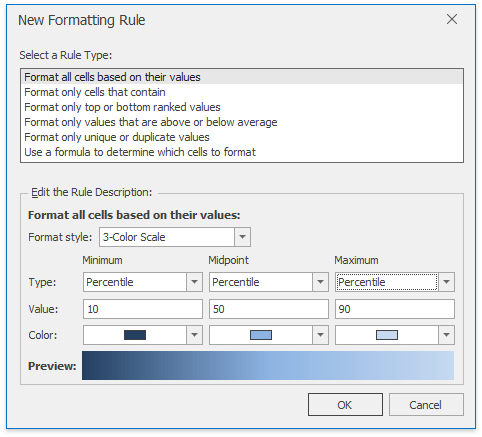Click the dark navy Minimum color swatch
This screenshot has width=482, height=437.
(135, 335)
